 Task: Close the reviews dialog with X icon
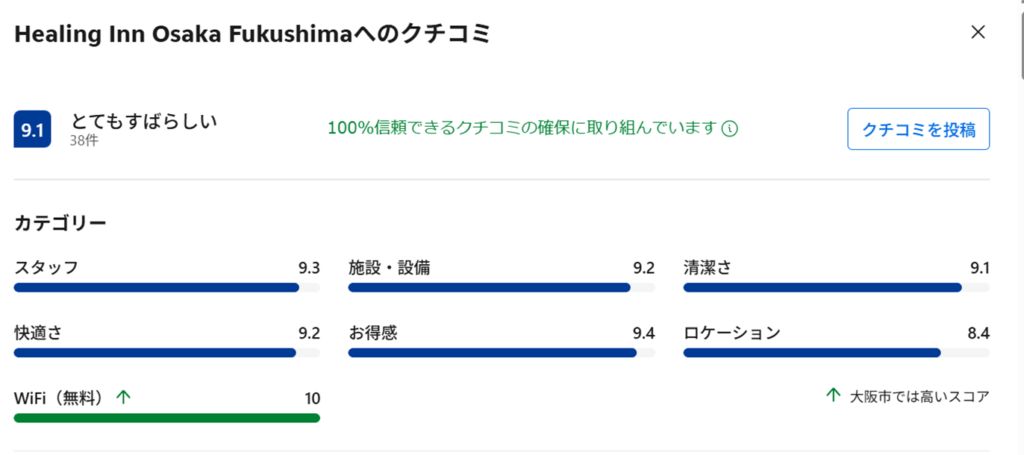[x=978, y=32]
